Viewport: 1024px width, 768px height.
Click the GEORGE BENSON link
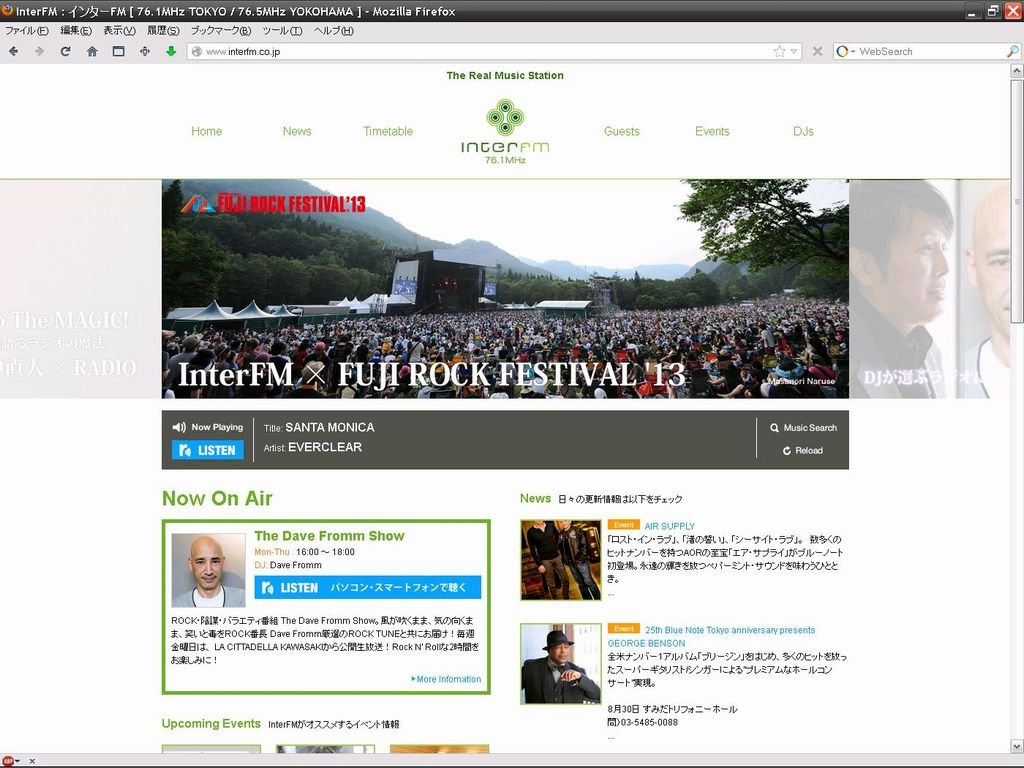pyautogui.click(x=646, y=643)
